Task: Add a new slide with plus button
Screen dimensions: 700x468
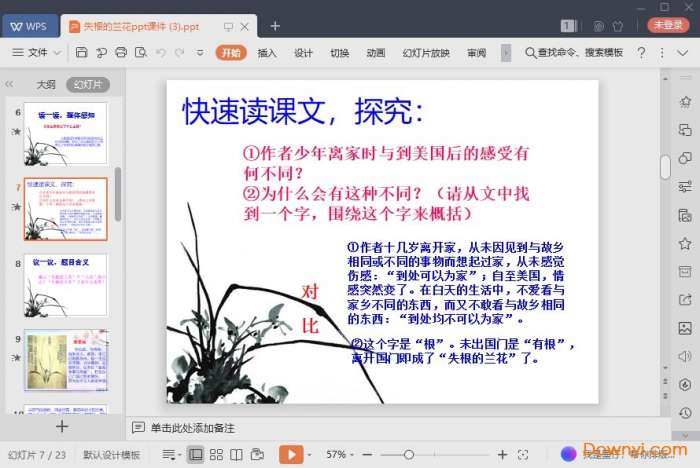Action: point(62,426)
